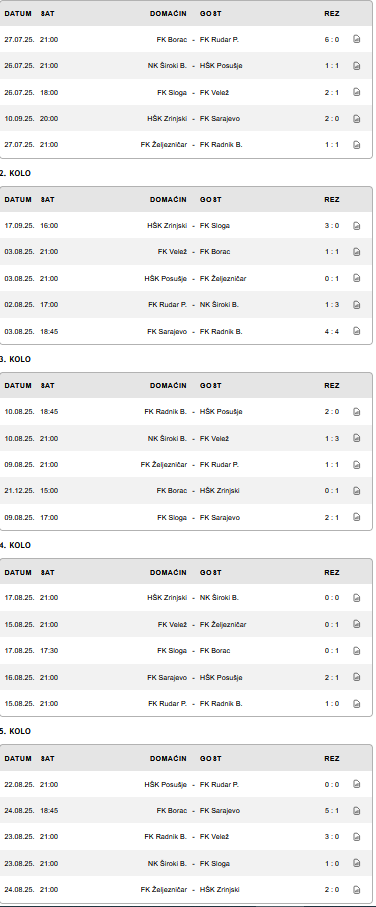Viewport: 376px width, 907px height.
Task: Click the REZ column header in 4. KOLO table
Action: click(332, 573)
